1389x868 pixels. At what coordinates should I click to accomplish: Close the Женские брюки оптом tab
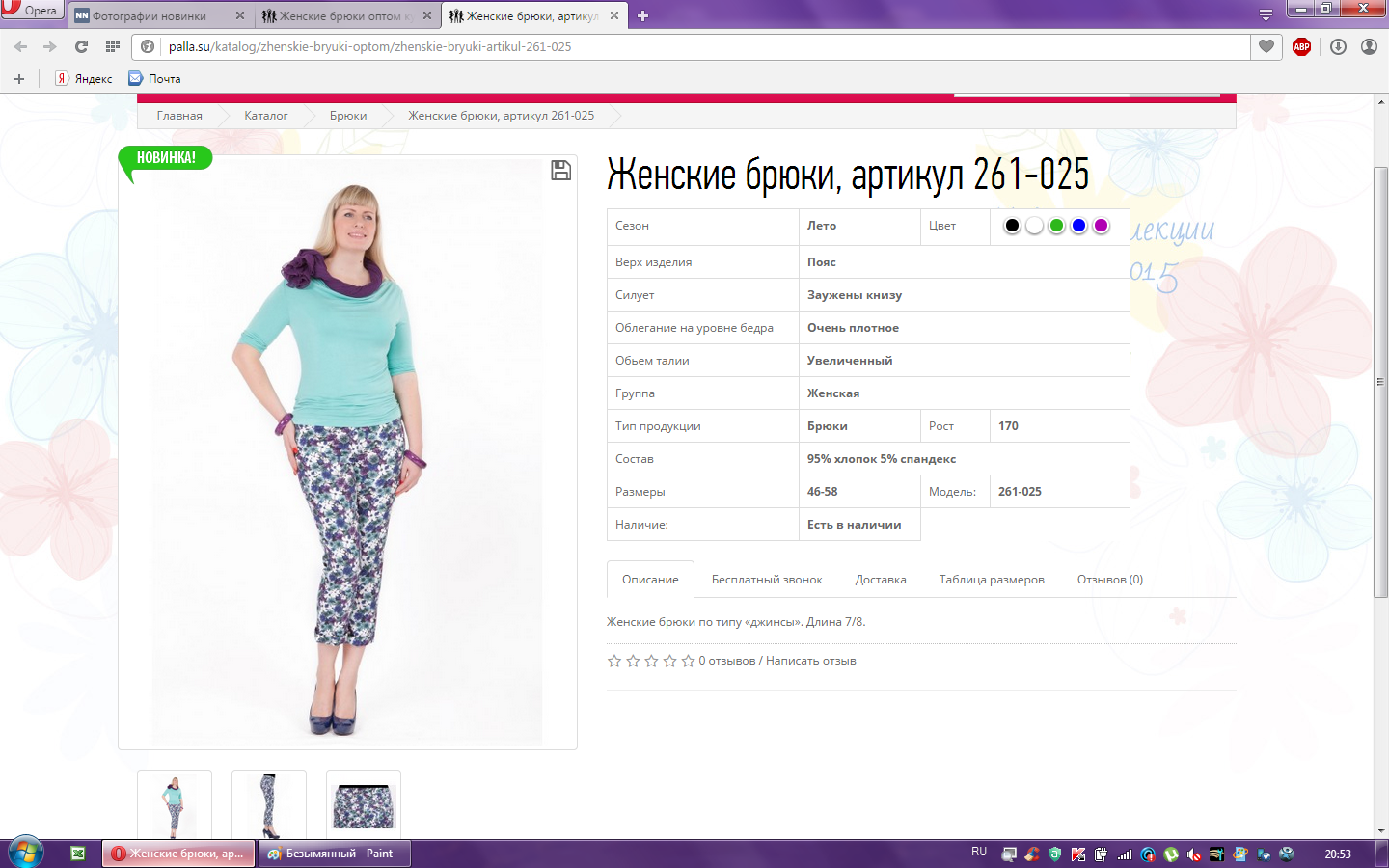point(426,15)
